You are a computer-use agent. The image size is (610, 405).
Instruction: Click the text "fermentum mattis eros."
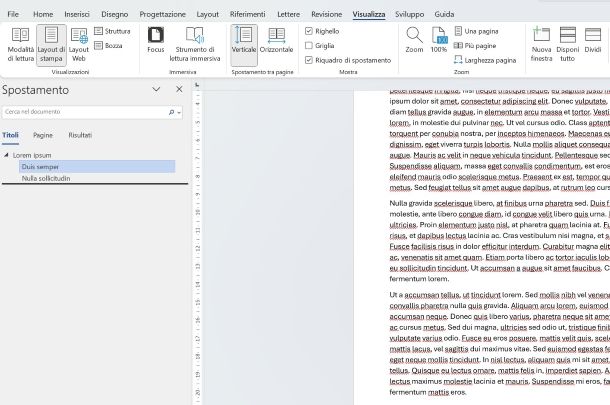coord(428,392)
